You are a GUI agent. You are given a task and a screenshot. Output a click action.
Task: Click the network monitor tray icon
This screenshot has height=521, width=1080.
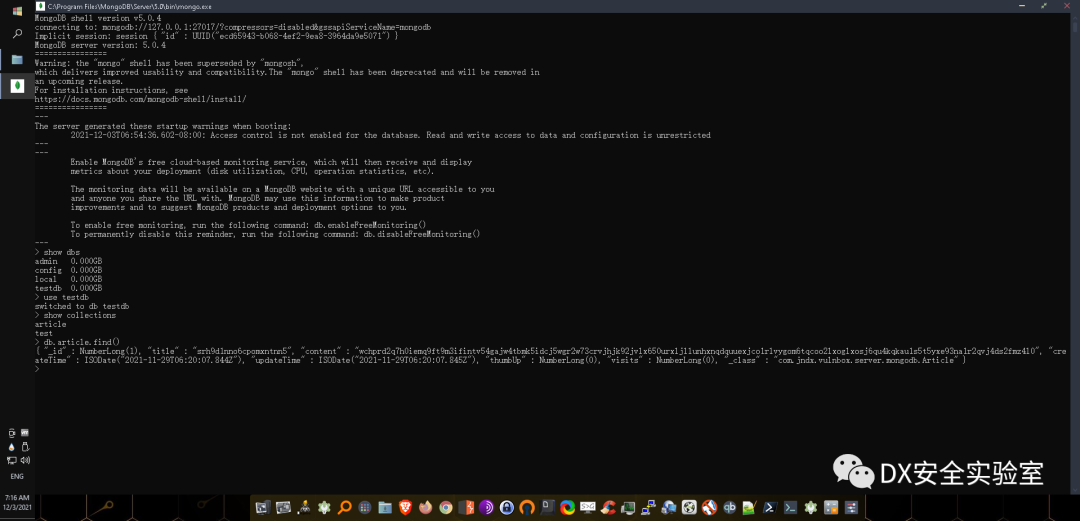pyautogui.click(x=12, y=460)
